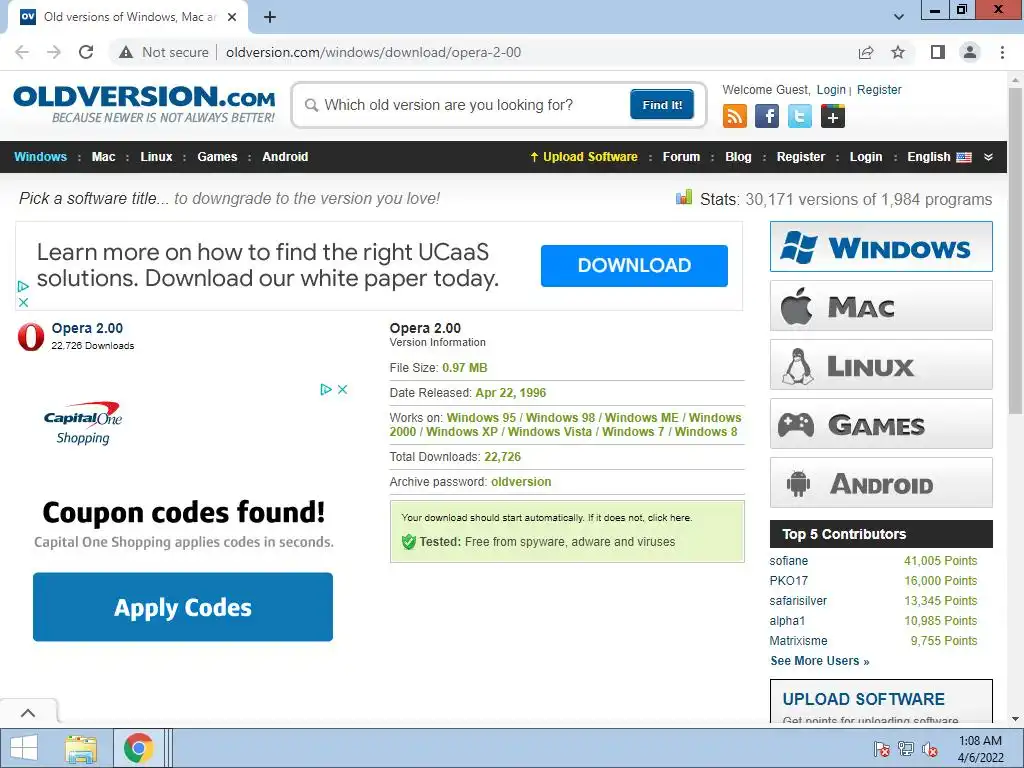This screenshot has height=768, width=1024.
Task: Select Linux in the nav bar
Action: point(156,157)
